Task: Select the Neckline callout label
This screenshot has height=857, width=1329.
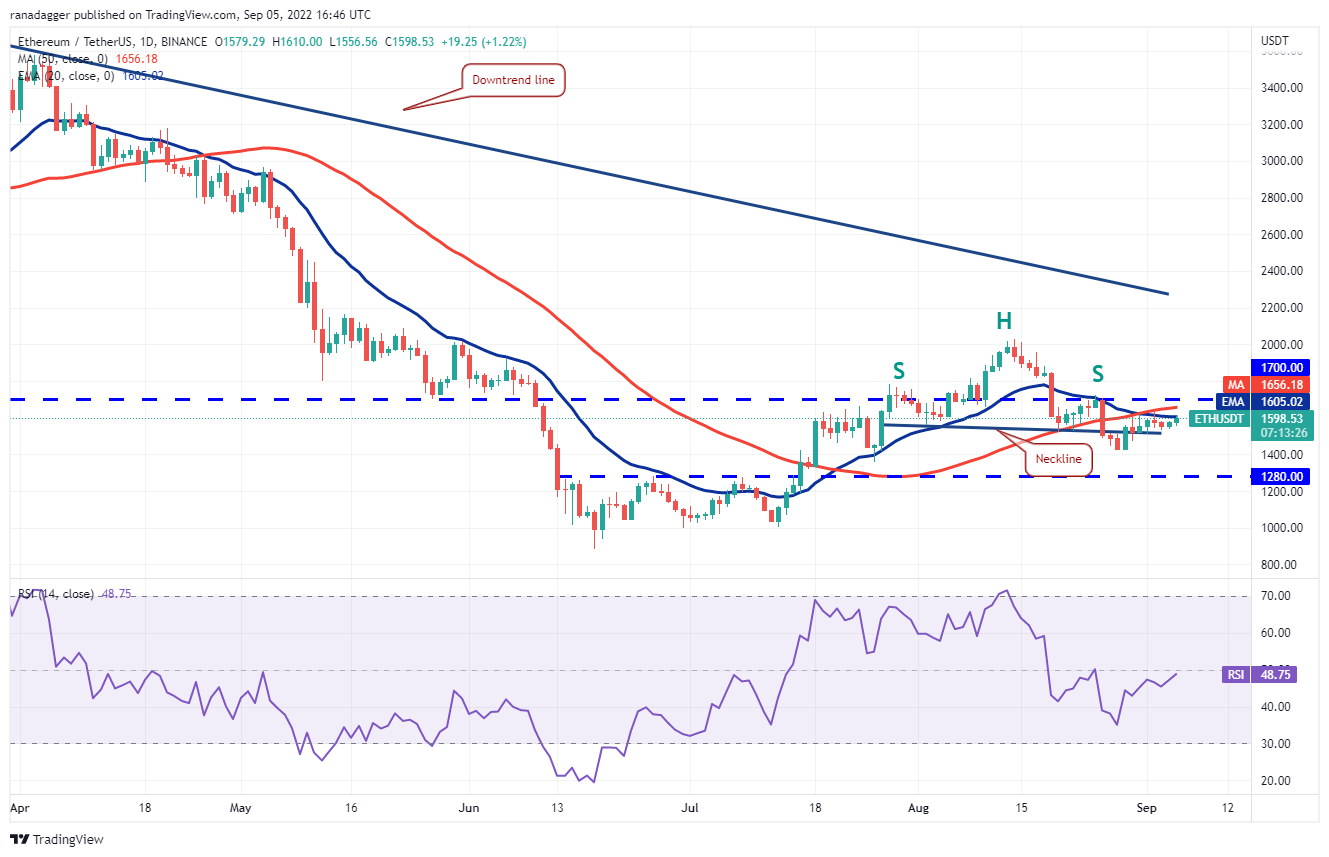Action: click(x=1060, y=461)
